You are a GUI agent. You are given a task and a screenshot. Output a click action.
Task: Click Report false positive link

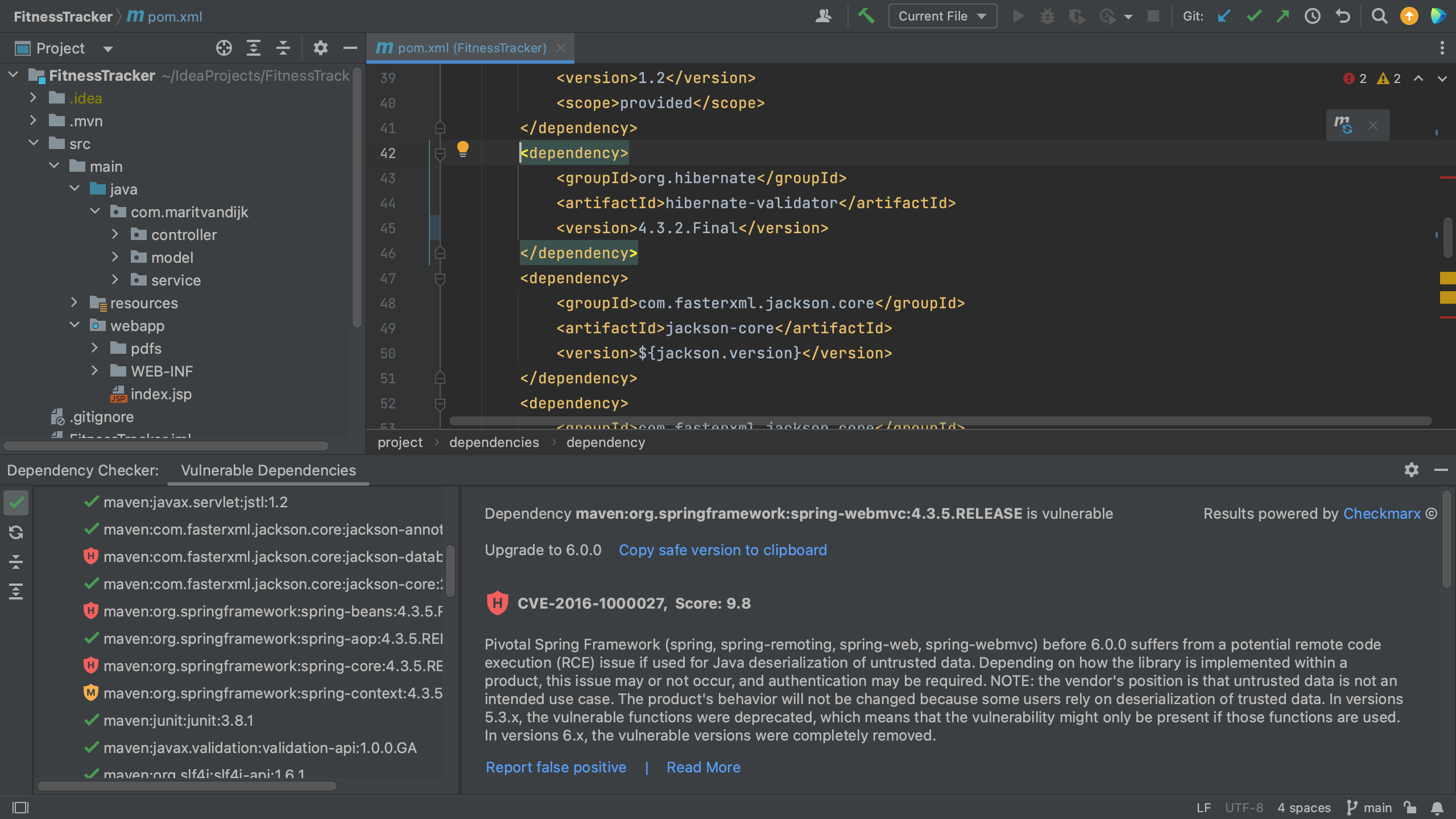click(x=556, y=767)
